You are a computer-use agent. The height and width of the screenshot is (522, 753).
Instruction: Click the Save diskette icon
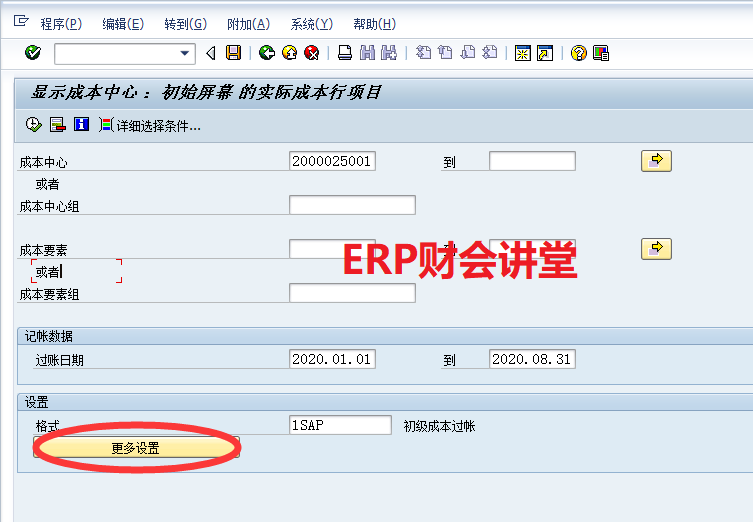click(x=233, y=53)
